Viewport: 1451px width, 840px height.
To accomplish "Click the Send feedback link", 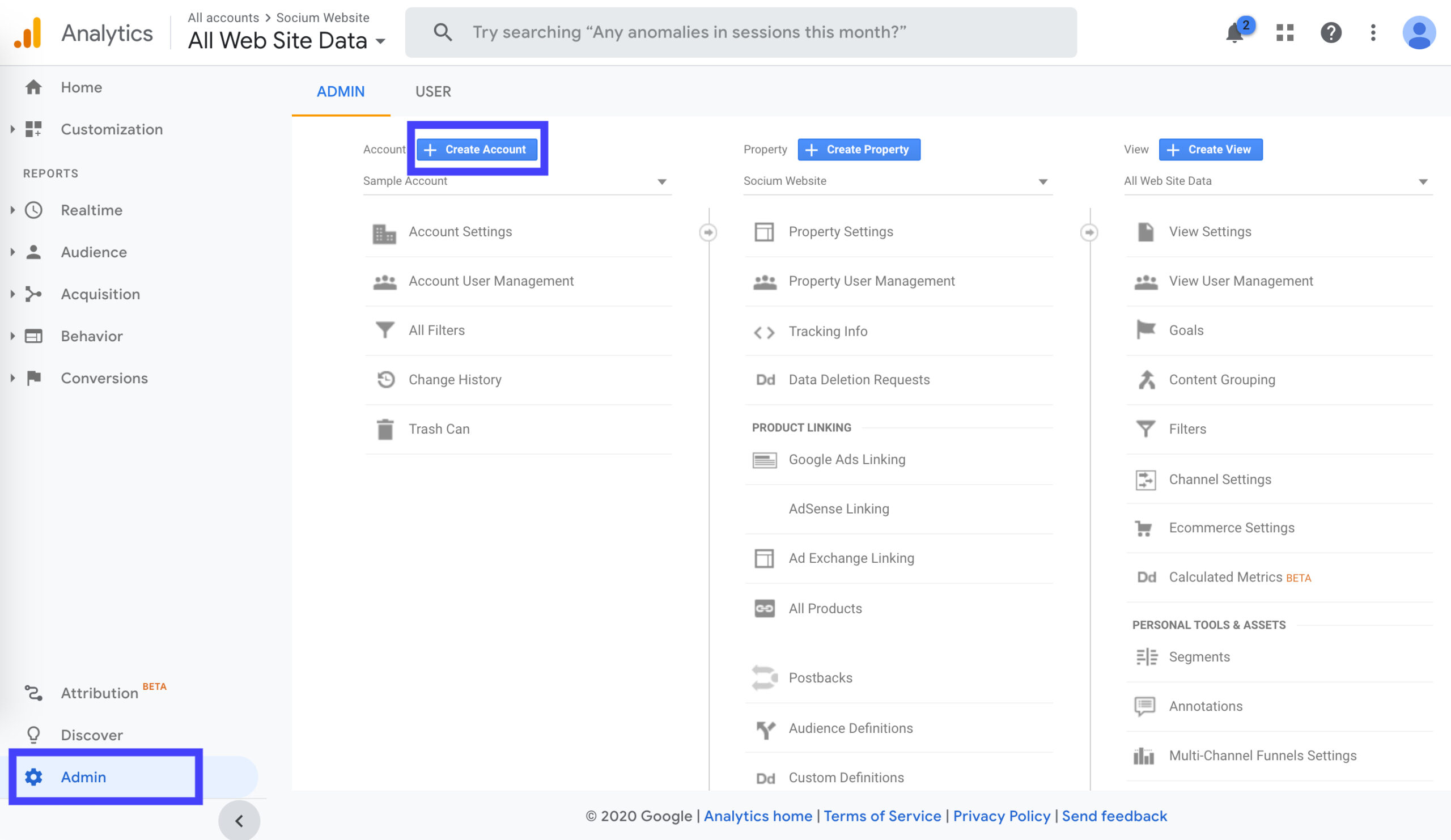I will click(x=1114, y=816).
